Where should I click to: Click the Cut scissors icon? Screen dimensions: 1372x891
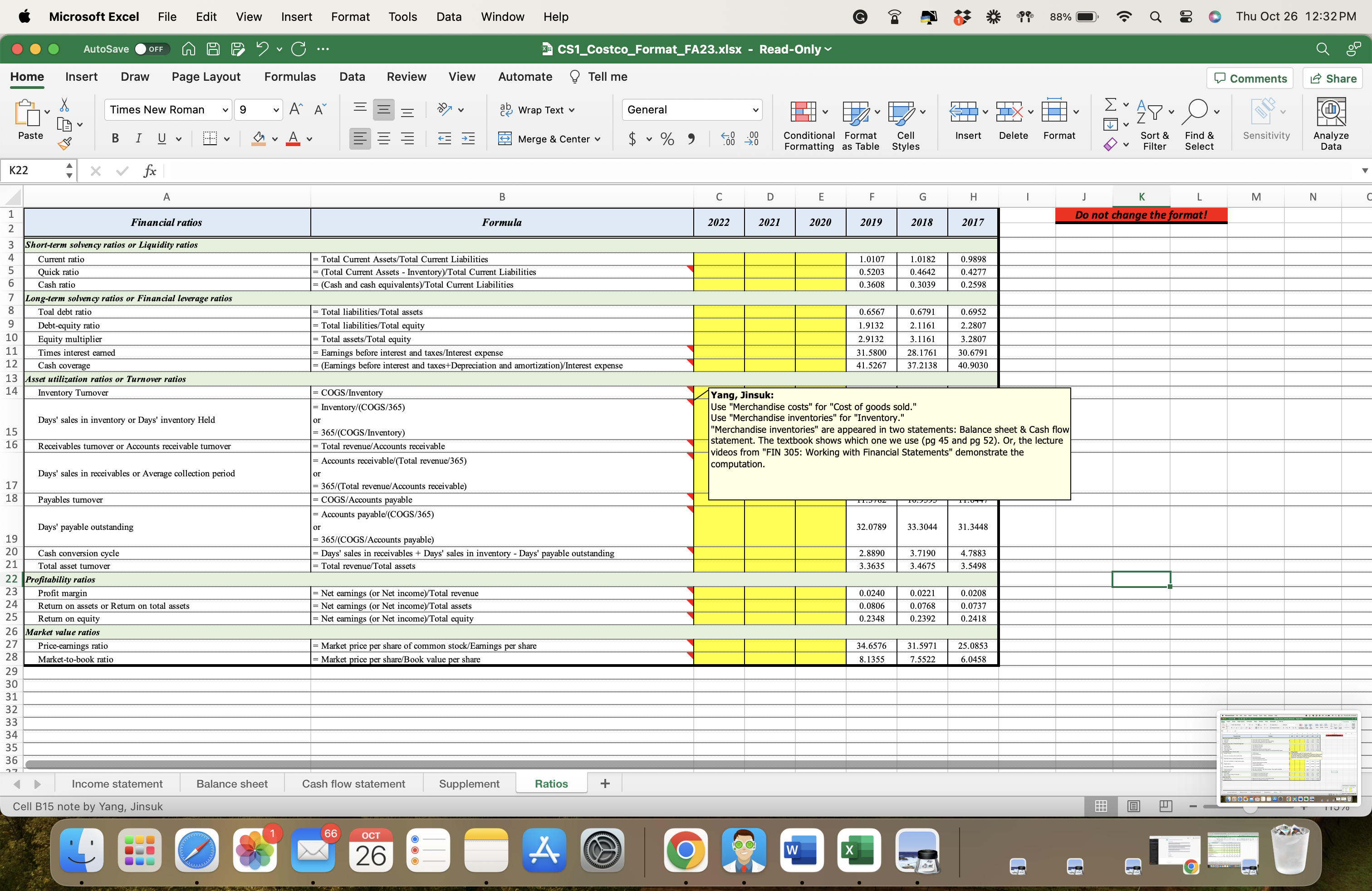tap(64, 105)
